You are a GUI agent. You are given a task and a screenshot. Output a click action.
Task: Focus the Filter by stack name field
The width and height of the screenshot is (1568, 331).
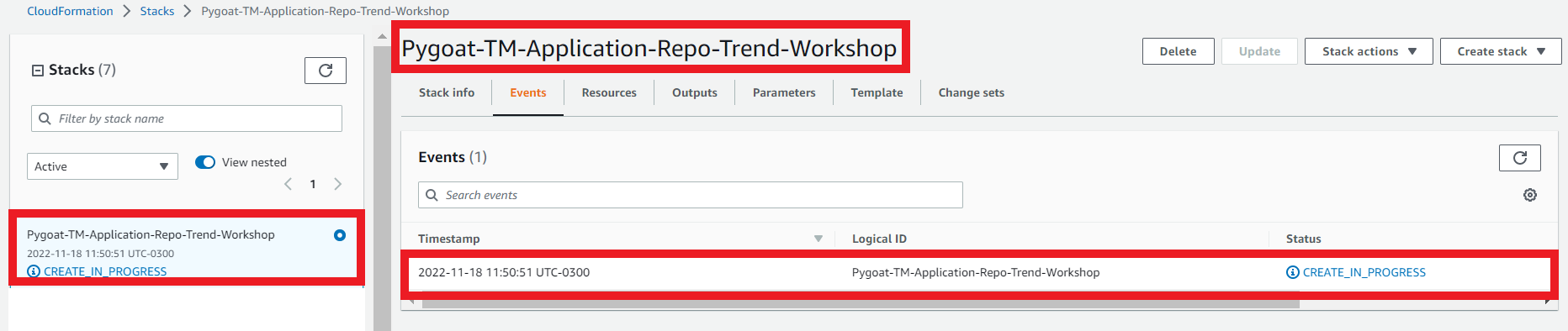[x=187, y=118]
